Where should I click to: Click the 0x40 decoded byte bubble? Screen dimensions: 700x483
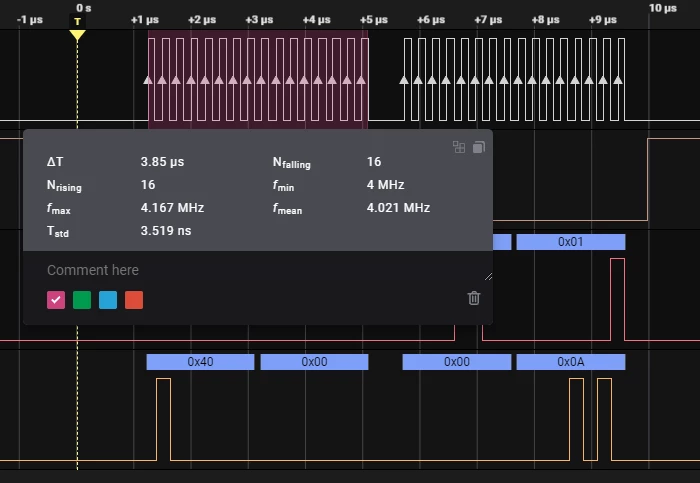point(200,362)
